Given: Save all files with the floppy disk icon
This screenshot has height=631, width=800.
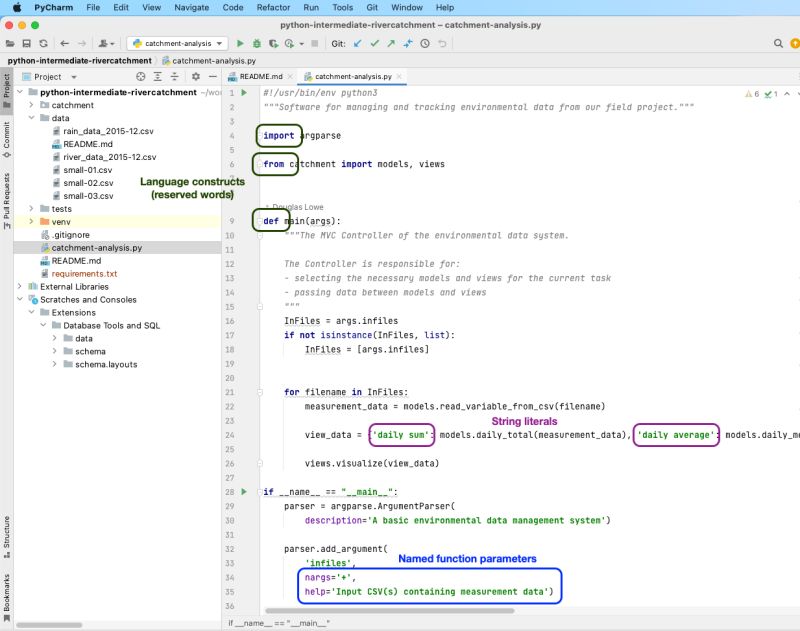Looking at the screenshot, I should pos(27,44).
